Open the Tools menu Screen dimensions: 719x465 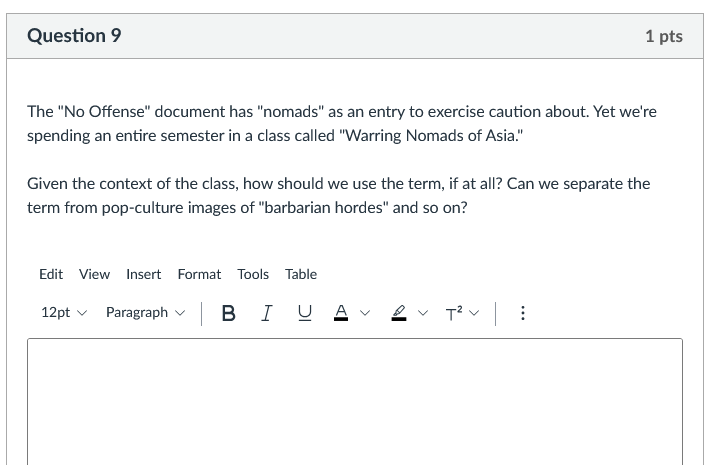tap(253, 274)
